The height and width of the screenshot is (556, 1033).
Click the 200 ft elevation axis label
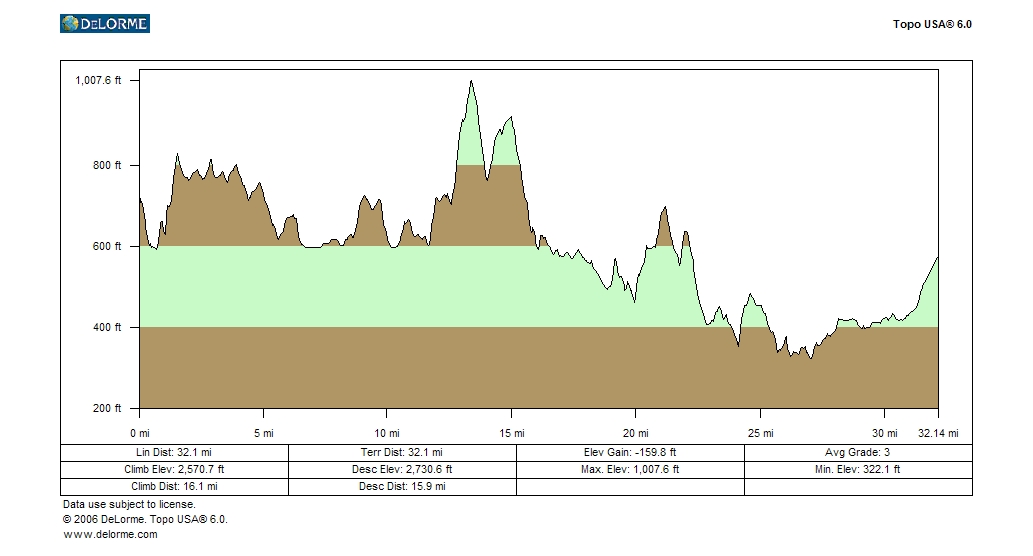point(109,408)
